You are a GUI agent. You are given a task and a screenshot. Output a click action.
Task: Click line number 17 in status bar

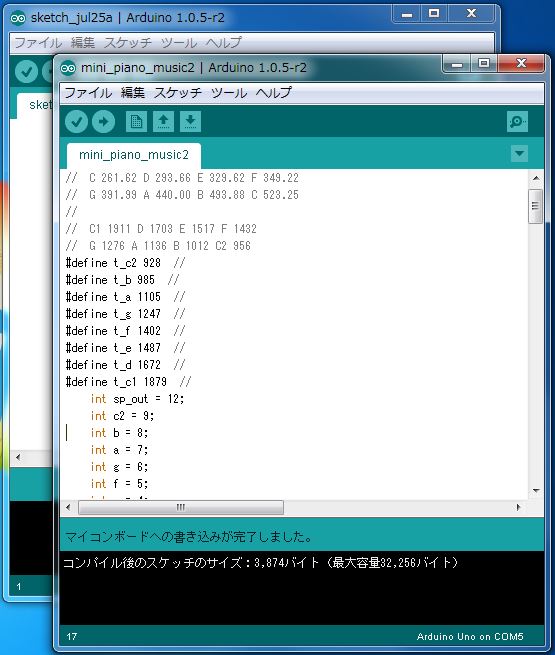[x=71, y=637]
